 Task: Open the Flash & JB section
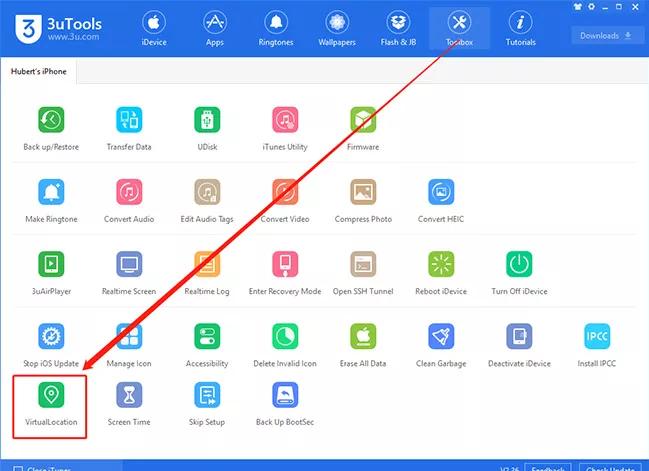(x=398, y=29)
